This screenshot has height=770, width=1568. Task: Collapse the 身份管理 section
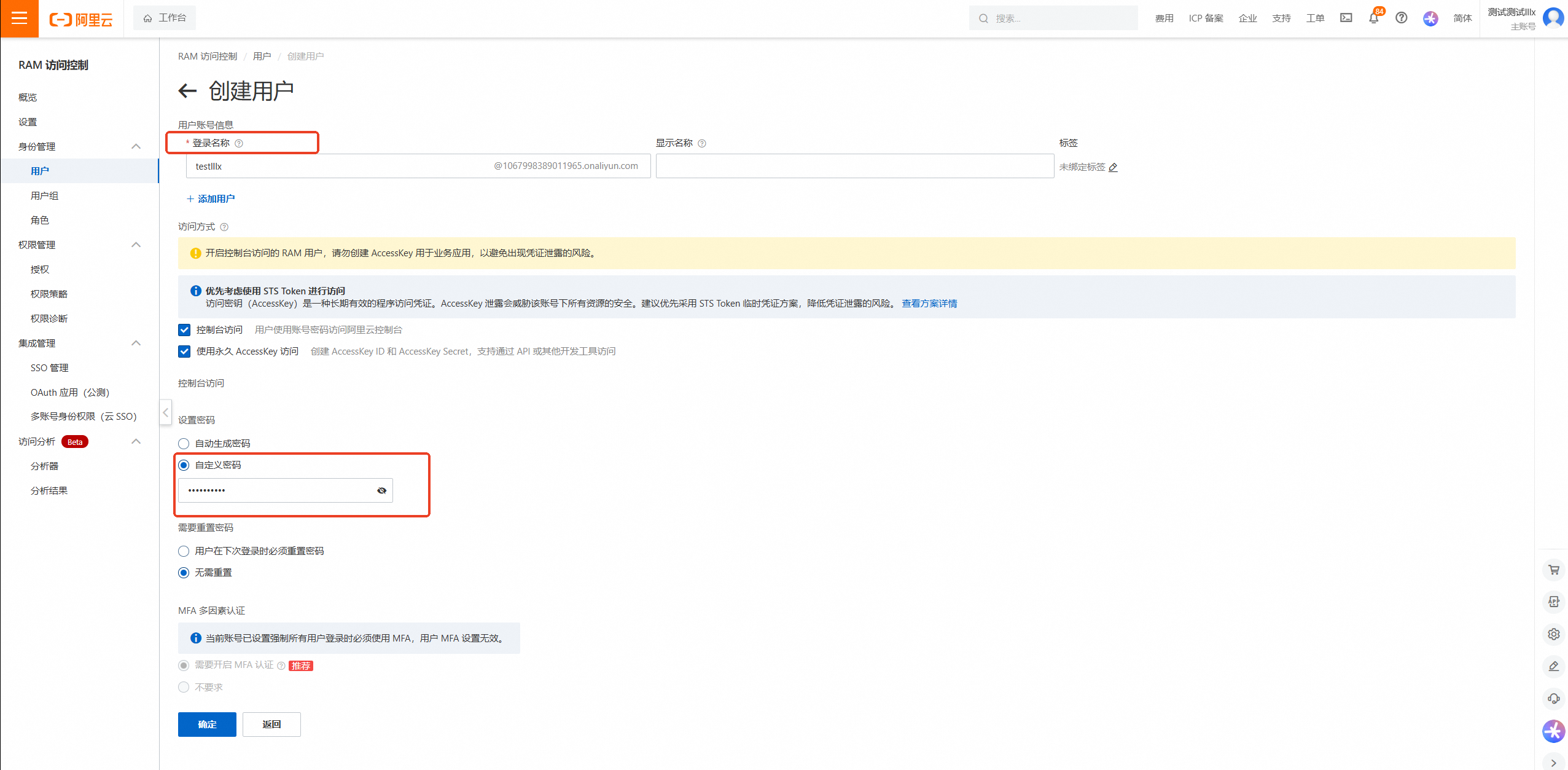click(136, 146)
